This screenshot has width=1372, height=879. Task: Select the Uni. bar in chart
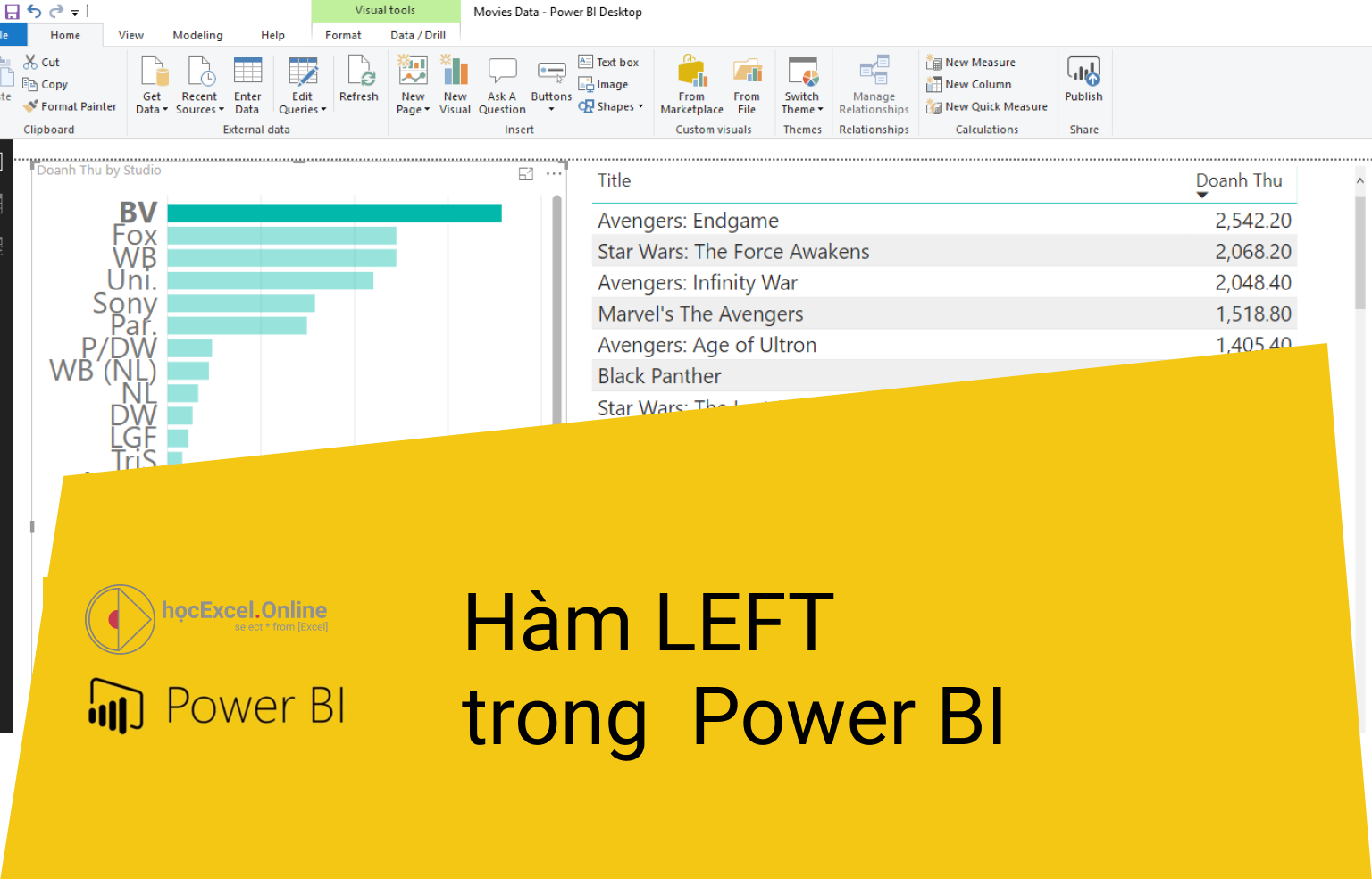tap(270, 280)
